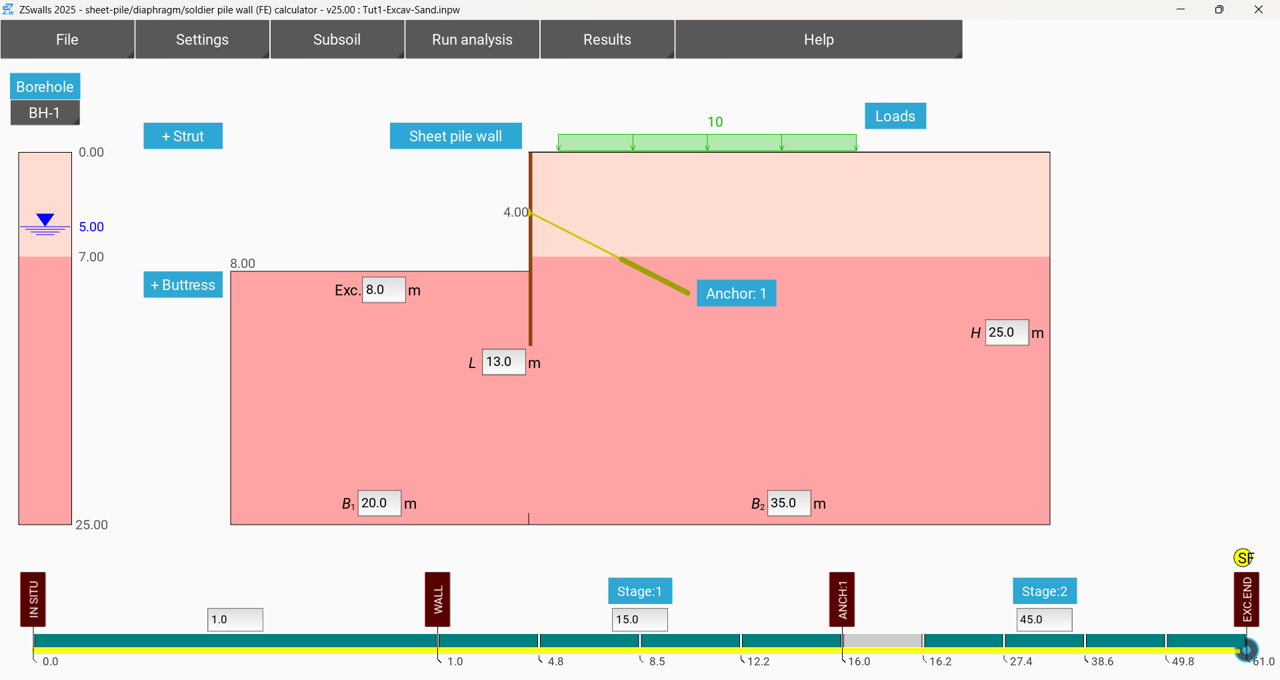Select the WALL stage flag

click(437, 599)
